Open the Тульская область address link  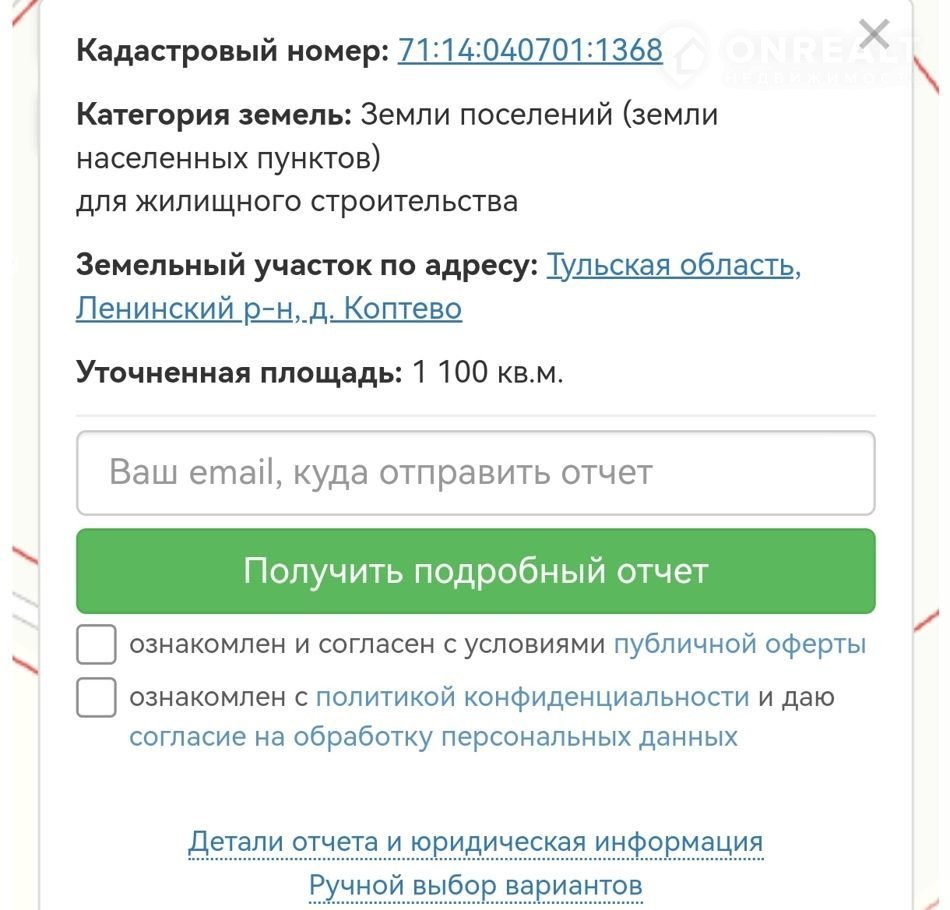(x=673, y=266)
